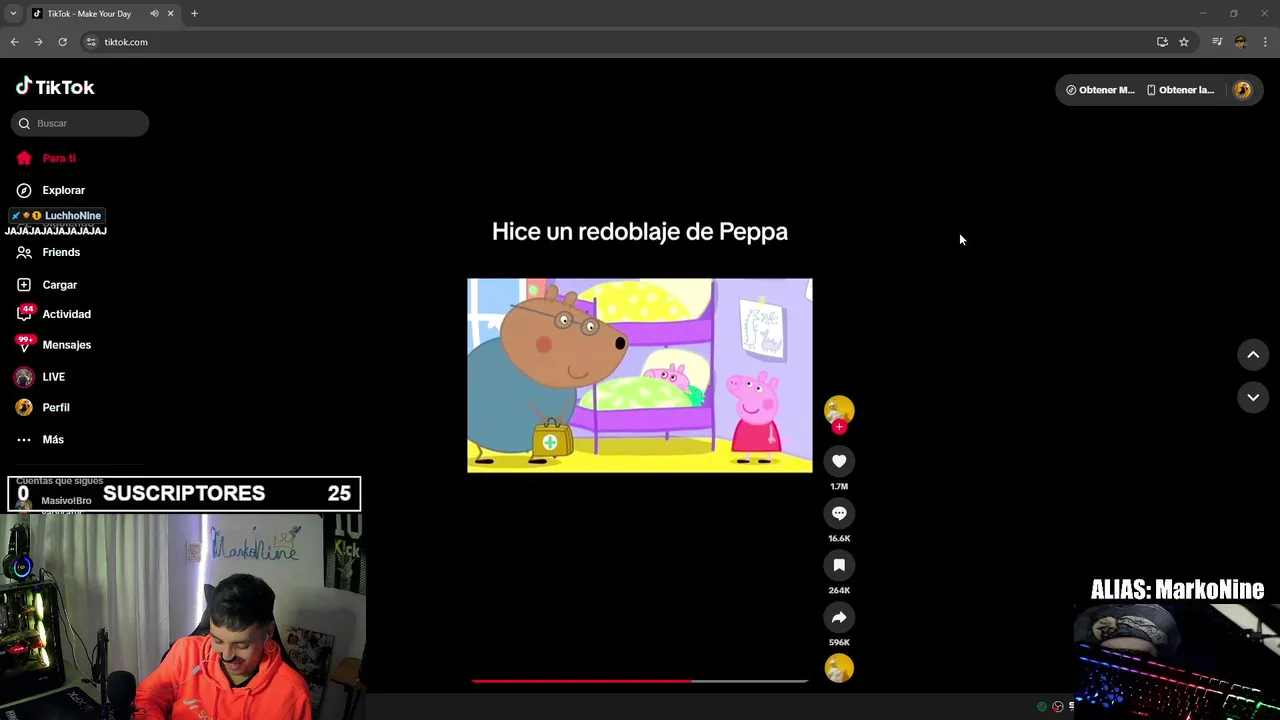Select the TikTok - Make Your Day tab
This screenshot has height=720, width=1280.
(x=89, y=14)
